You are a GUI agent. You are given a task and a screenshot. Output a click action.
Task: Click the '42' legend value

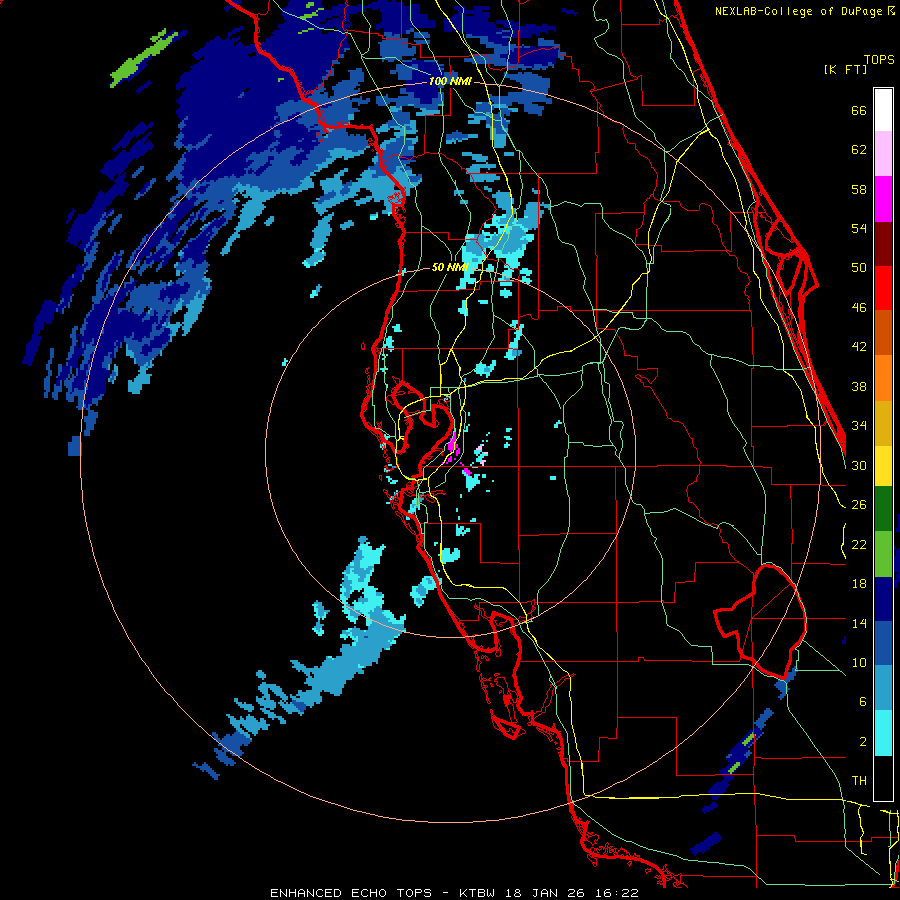coord(859,347)
